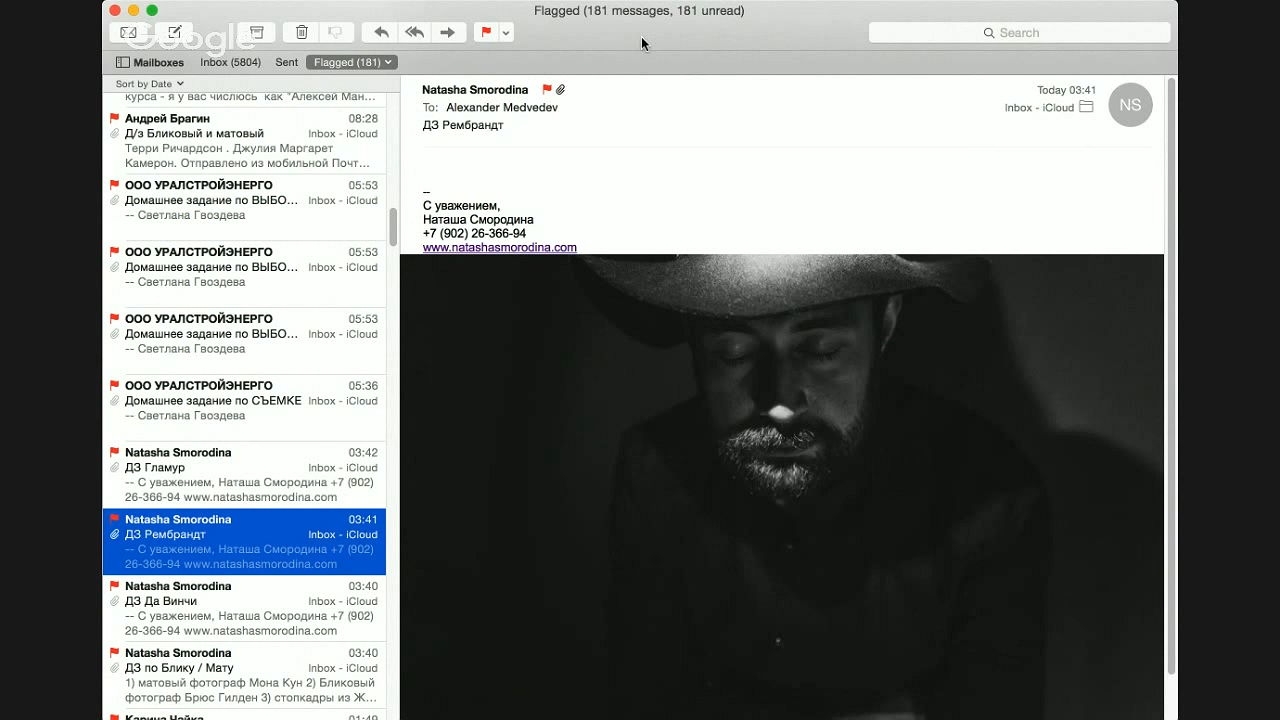Click the Reply All double-arrow icon
Screen dimensions: 1280x720
click(x=414, y=33)
